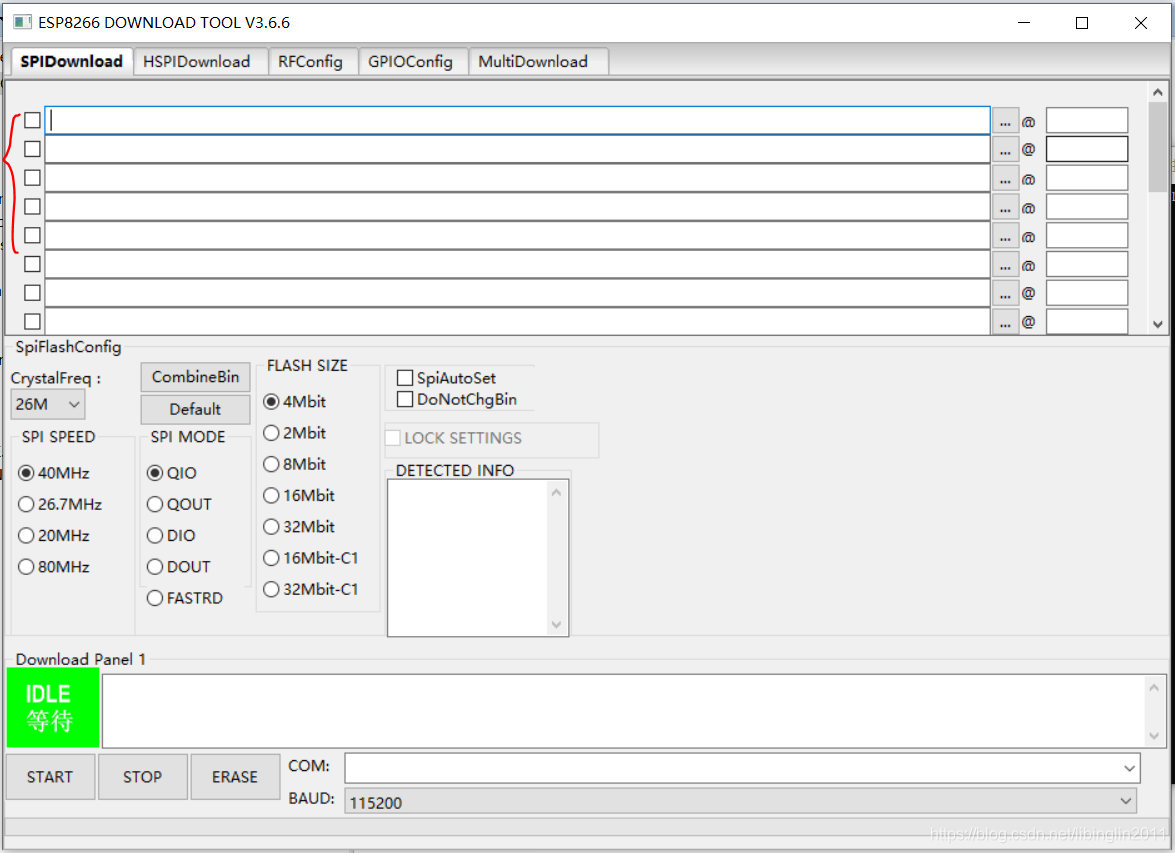
Task: Browse for file in fifth row (...)
Action: (1005, 235)
